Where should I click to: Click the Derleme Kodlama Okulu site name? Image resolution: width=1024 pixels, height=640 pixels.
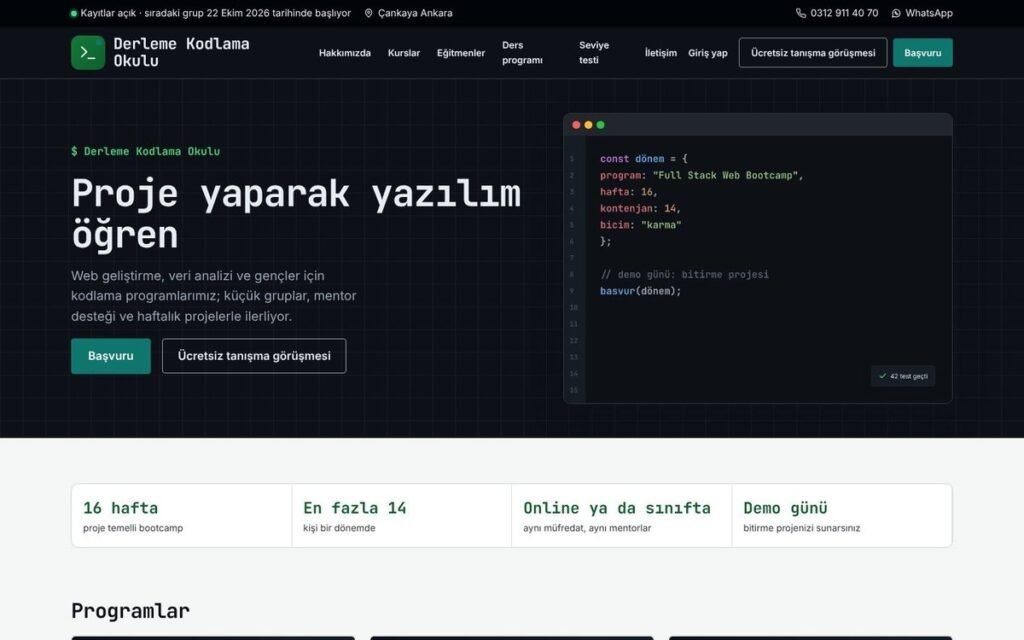[x=182, y=52]
